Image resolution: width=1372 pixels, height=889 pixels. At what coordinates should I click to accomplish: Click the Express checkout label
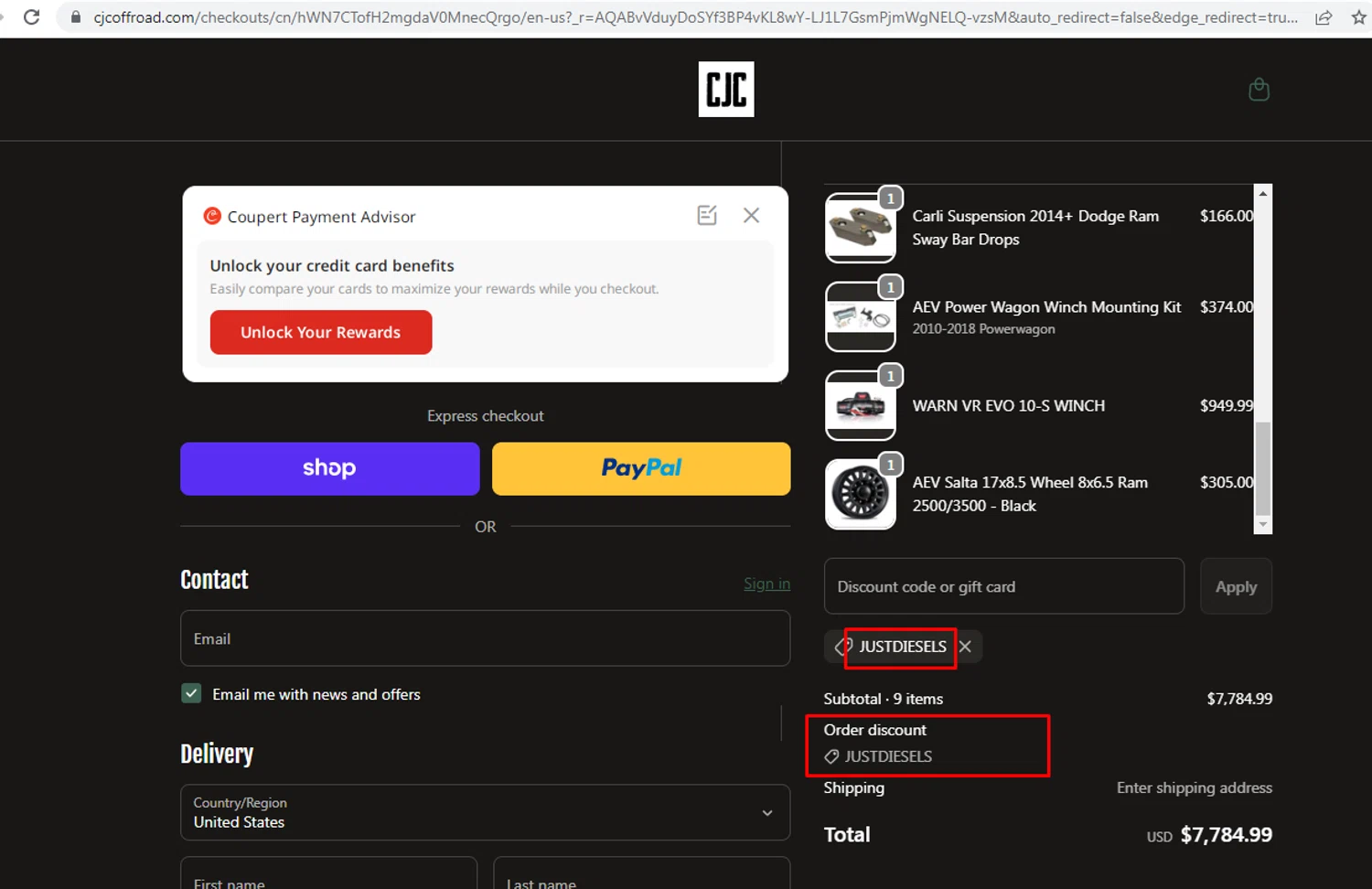486,416
